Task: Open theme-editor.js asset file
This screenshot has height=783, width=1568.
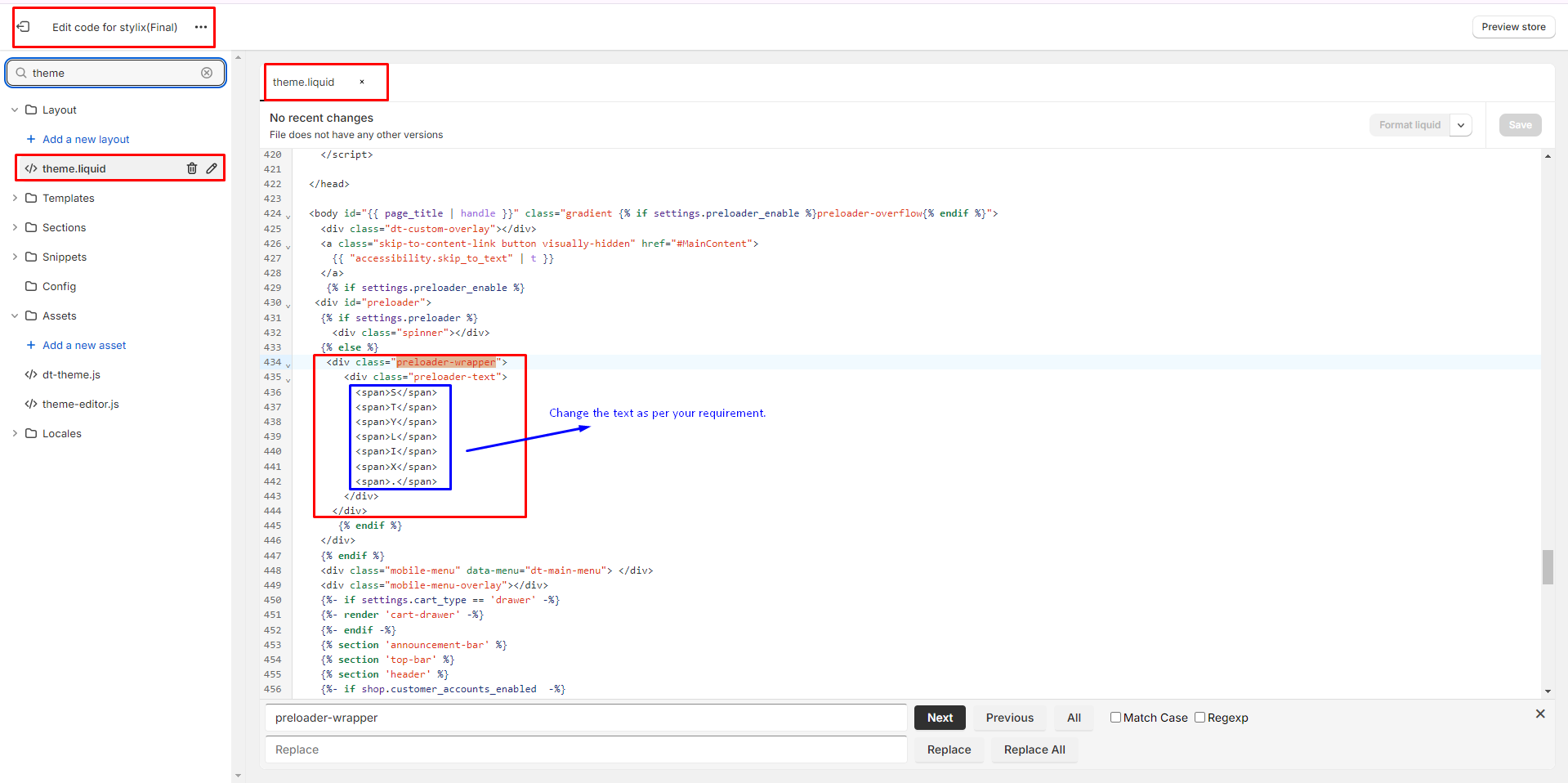Action: [81, 404]
